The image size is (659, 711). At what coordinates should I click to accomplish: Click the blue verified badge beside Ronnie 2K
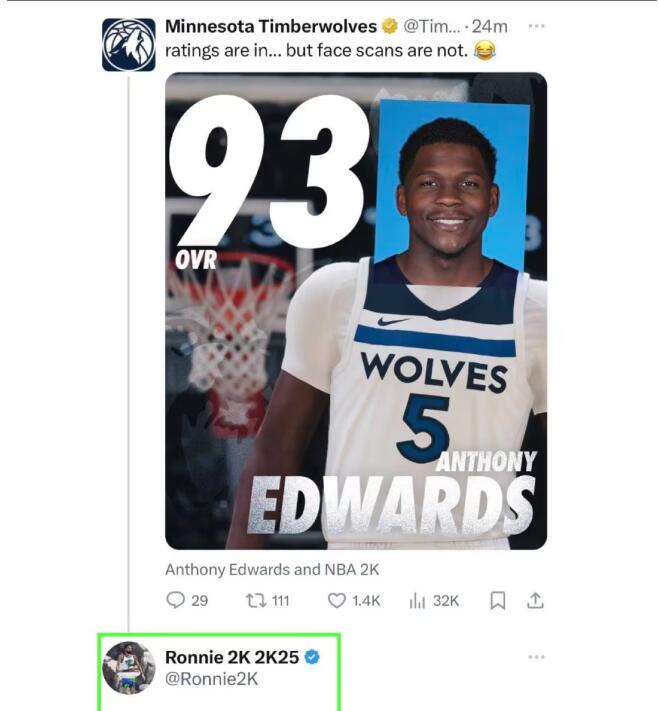click(312, 657)
